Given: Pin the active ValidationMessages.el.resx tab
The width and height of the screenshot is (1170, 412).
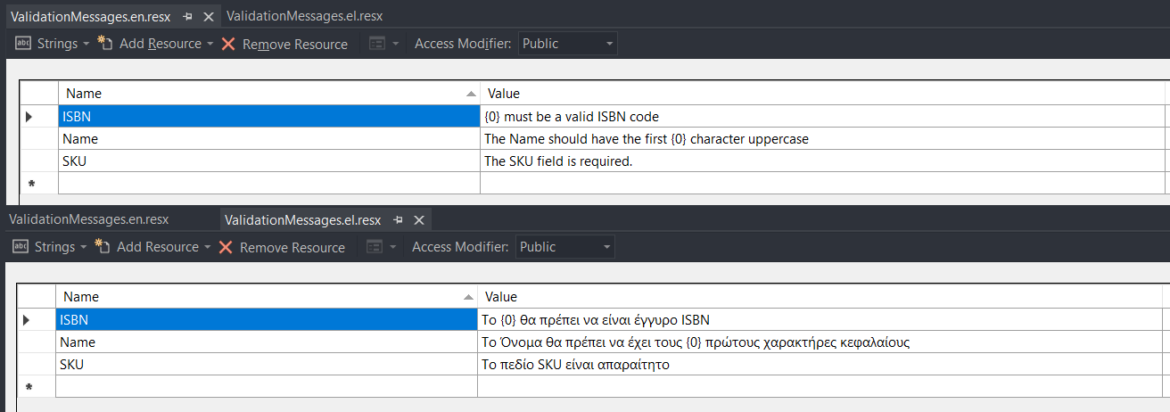Looking at the screenshot, I should click(399, 220).
